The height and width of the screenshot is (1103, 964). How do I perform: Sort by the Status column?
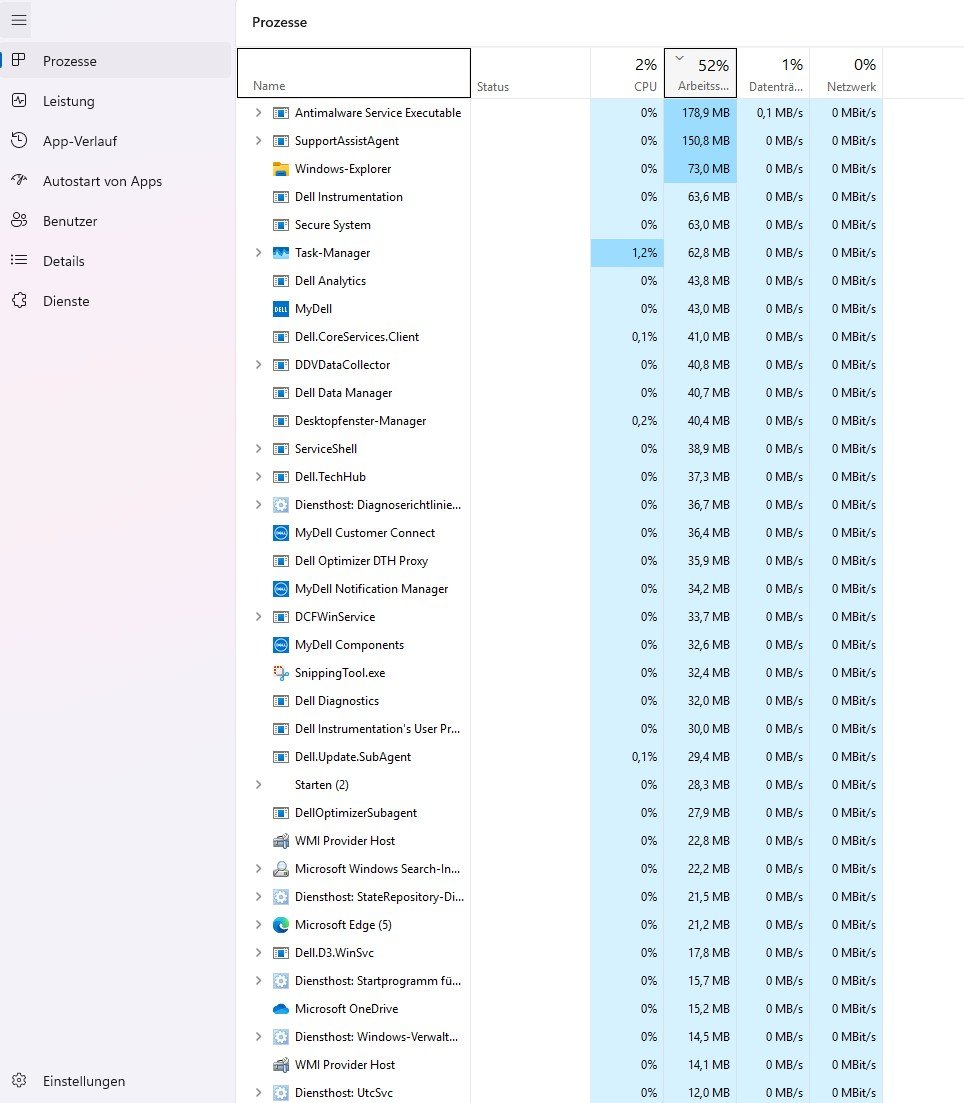531,72
